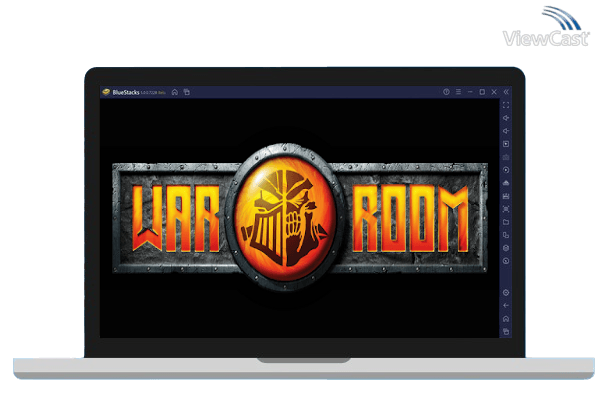Click the BlueStacks logo in title bar
The height and width of the screenshot is (414, 602).
(106, 92)
